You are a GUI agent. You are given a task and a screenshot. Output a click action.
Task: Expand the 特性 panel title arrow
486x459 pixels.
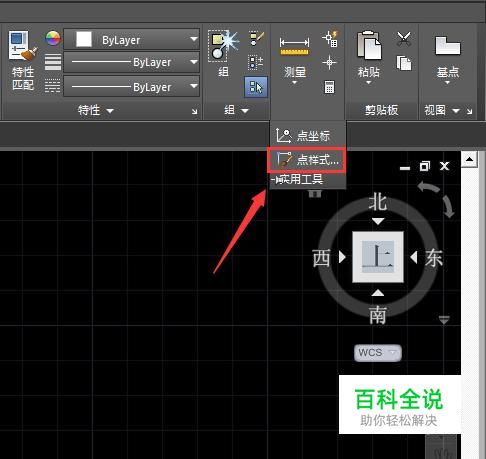(110, 111)
